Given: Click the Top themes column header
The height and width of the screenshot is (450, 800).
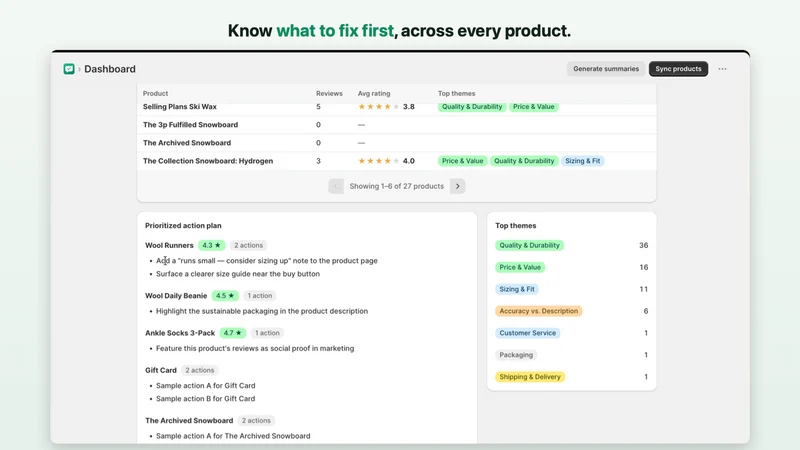Looking at the screenshot, I should (456, 93).
